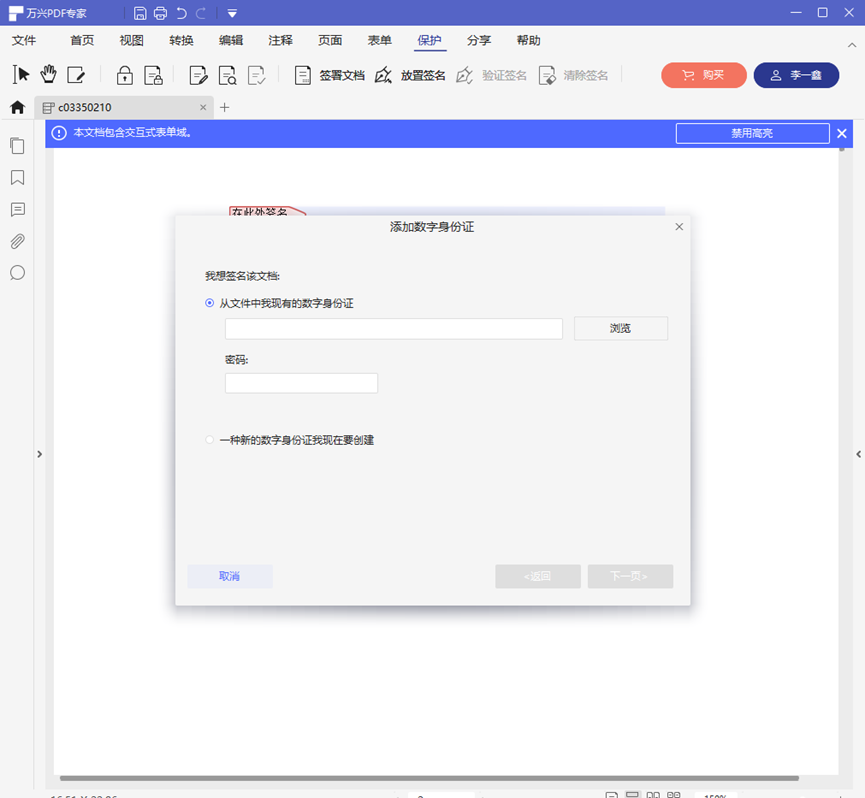Add a new tab with plus icon
Screen dimensions: 865x798
click(225, 108)
